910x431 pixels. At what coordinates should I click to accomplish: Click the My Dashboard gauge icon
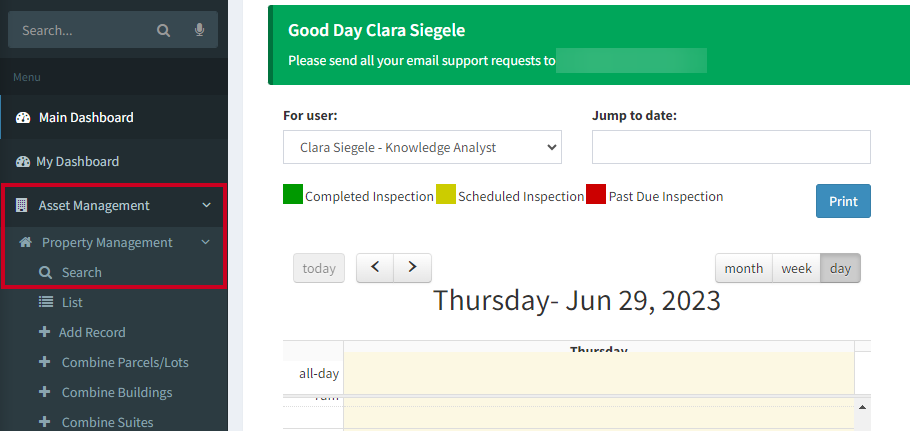tap(23, 161)
